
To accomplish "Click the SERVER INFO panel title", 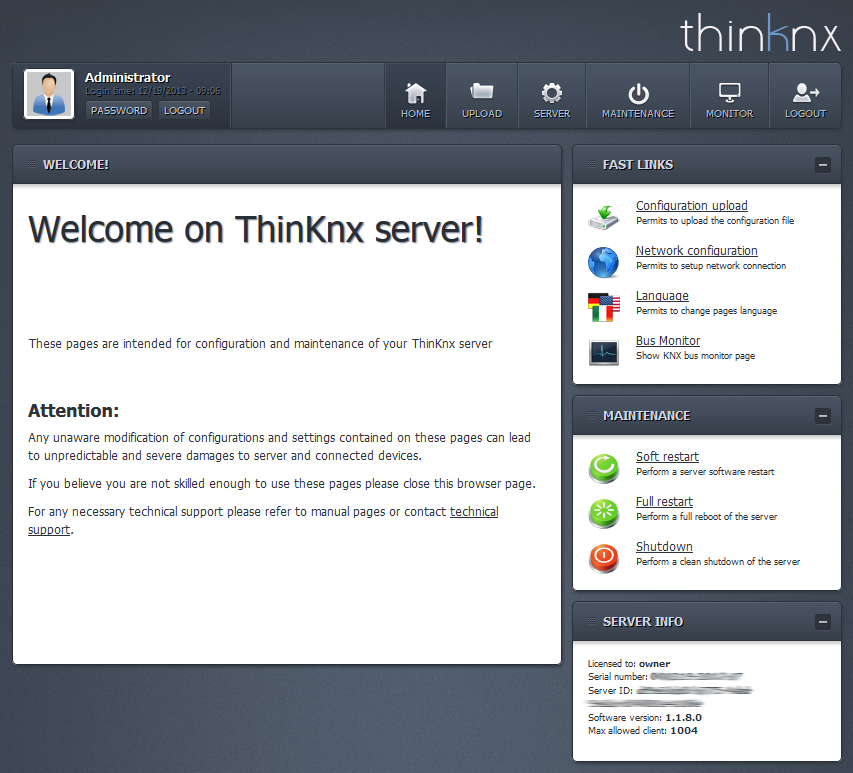I will [x=642, y=622].
